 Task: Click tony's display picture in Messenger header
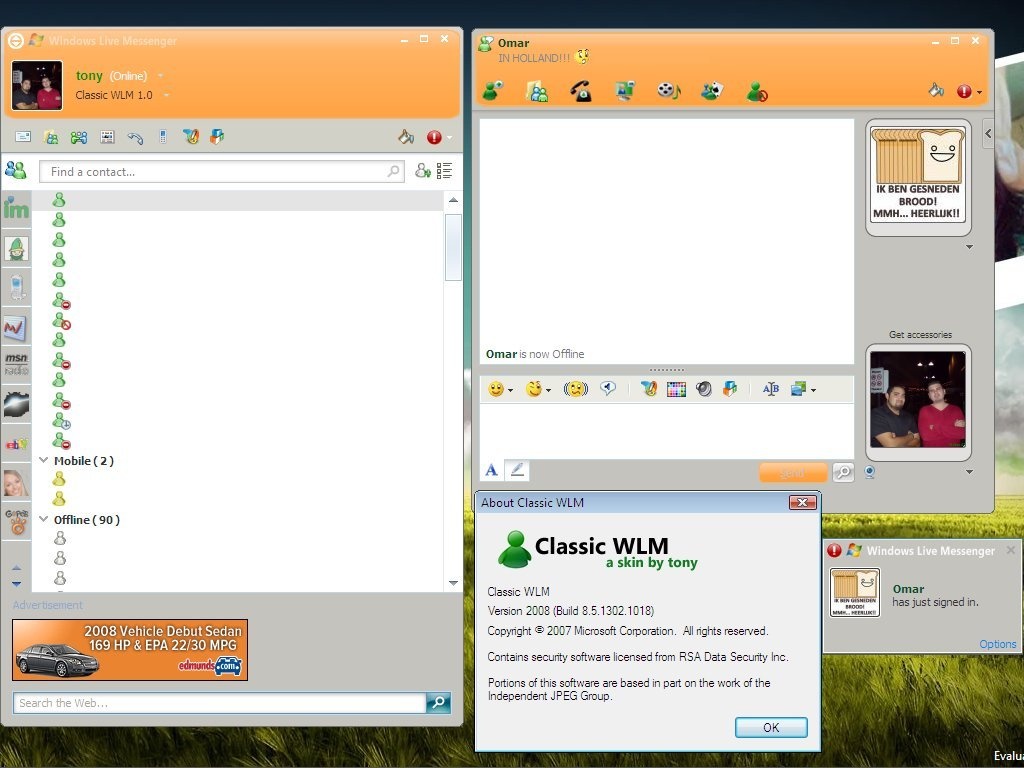pyautogui.click(x=37, y=86)
